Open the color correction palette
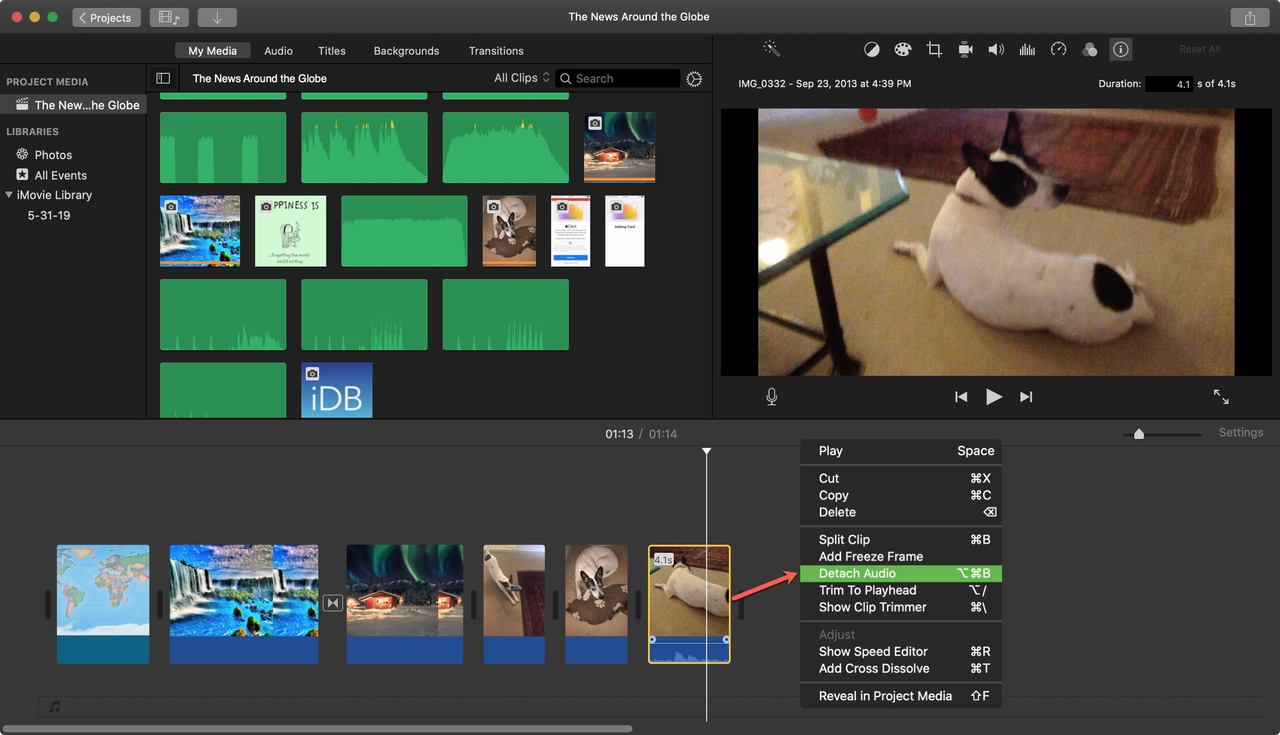Screen dimensions: 1280x735 (x=903, y=48)
